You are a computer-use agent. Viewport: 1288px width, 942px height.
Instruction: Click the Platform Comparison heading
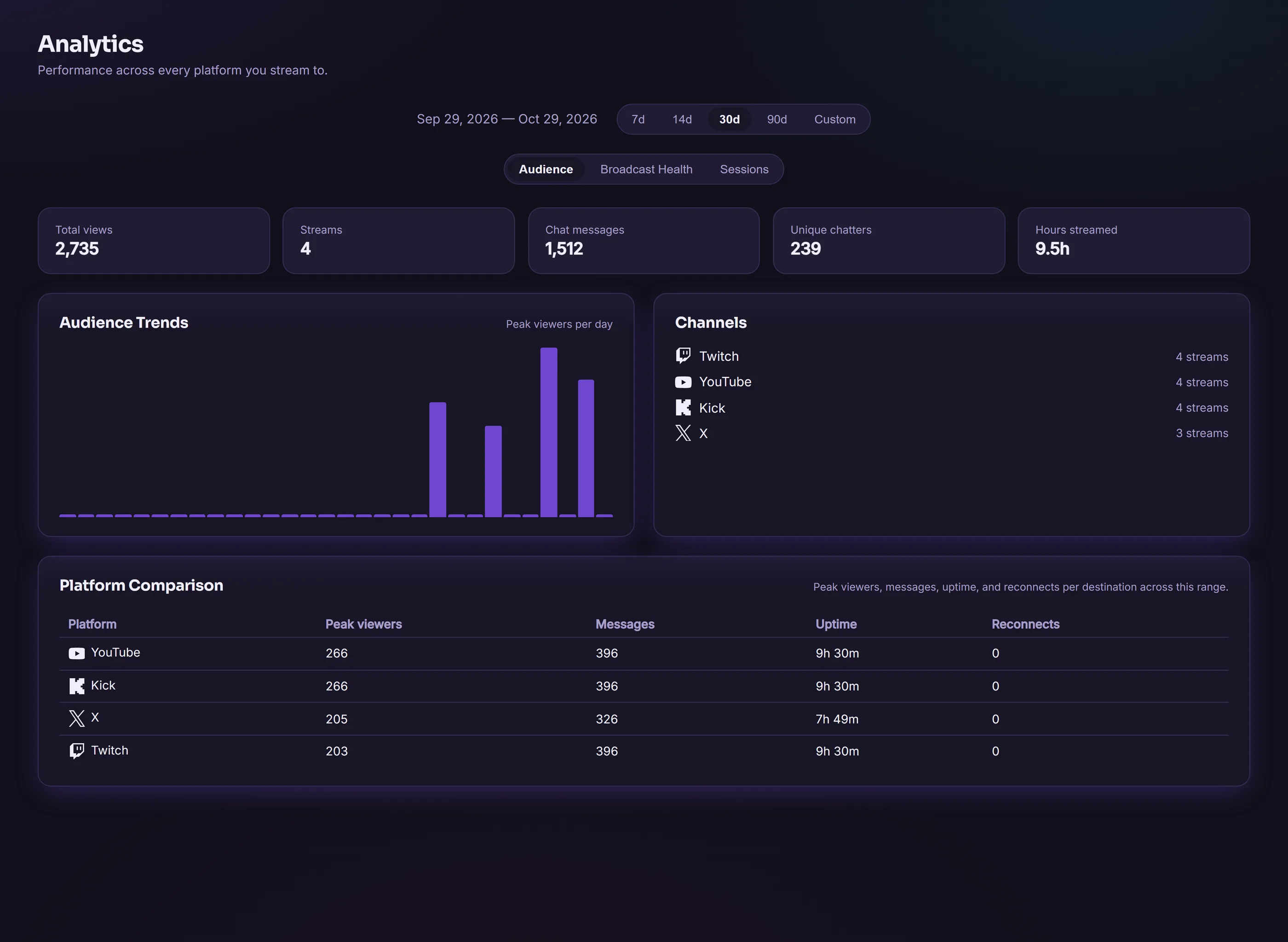[x=141, y=586]
